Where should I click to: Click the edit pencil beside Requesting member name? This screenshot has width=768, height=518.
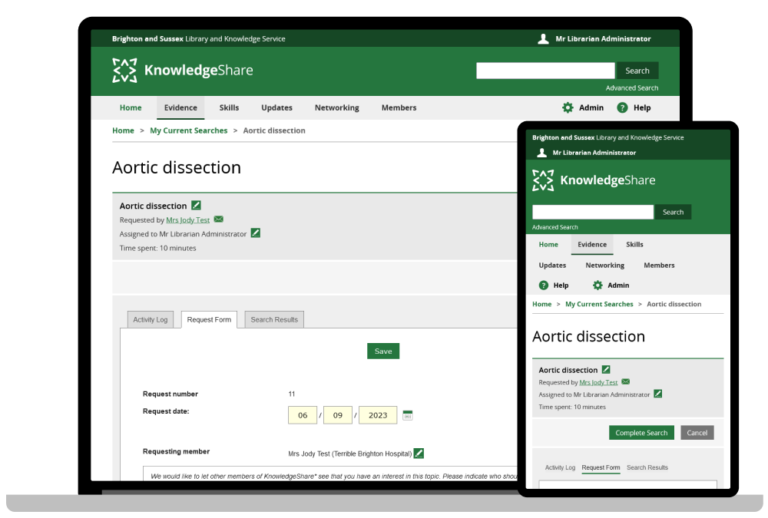(x=419, y=453)
